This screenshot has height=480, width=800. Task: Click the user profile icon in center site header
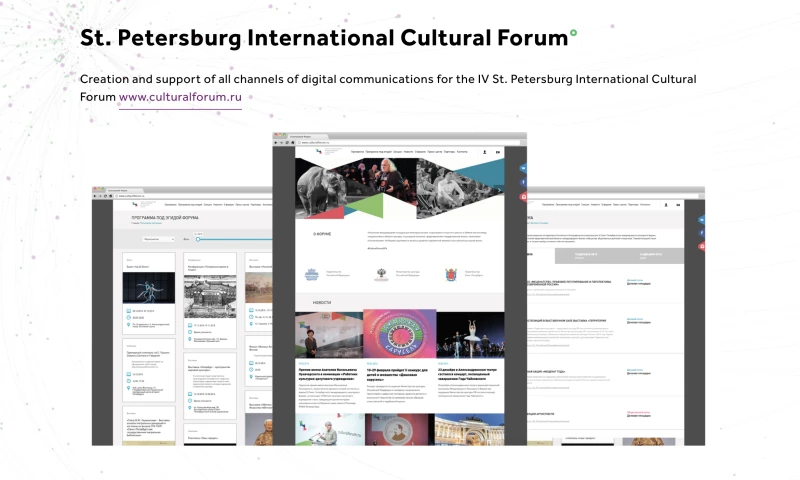pos(484,152)
